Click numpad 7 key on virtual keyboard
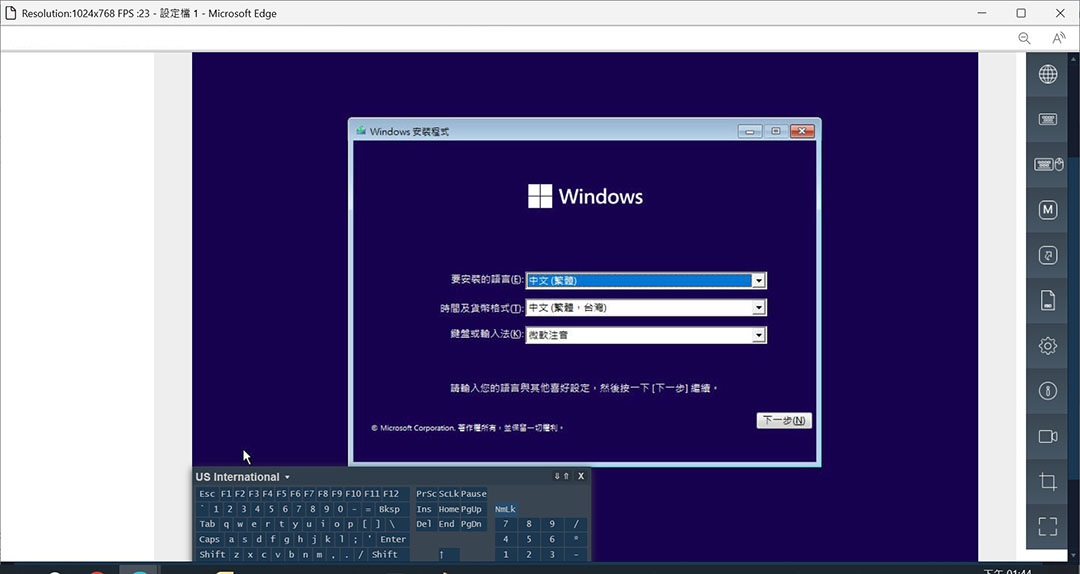This screenshot has height=574, width=1080. [506, 524]
